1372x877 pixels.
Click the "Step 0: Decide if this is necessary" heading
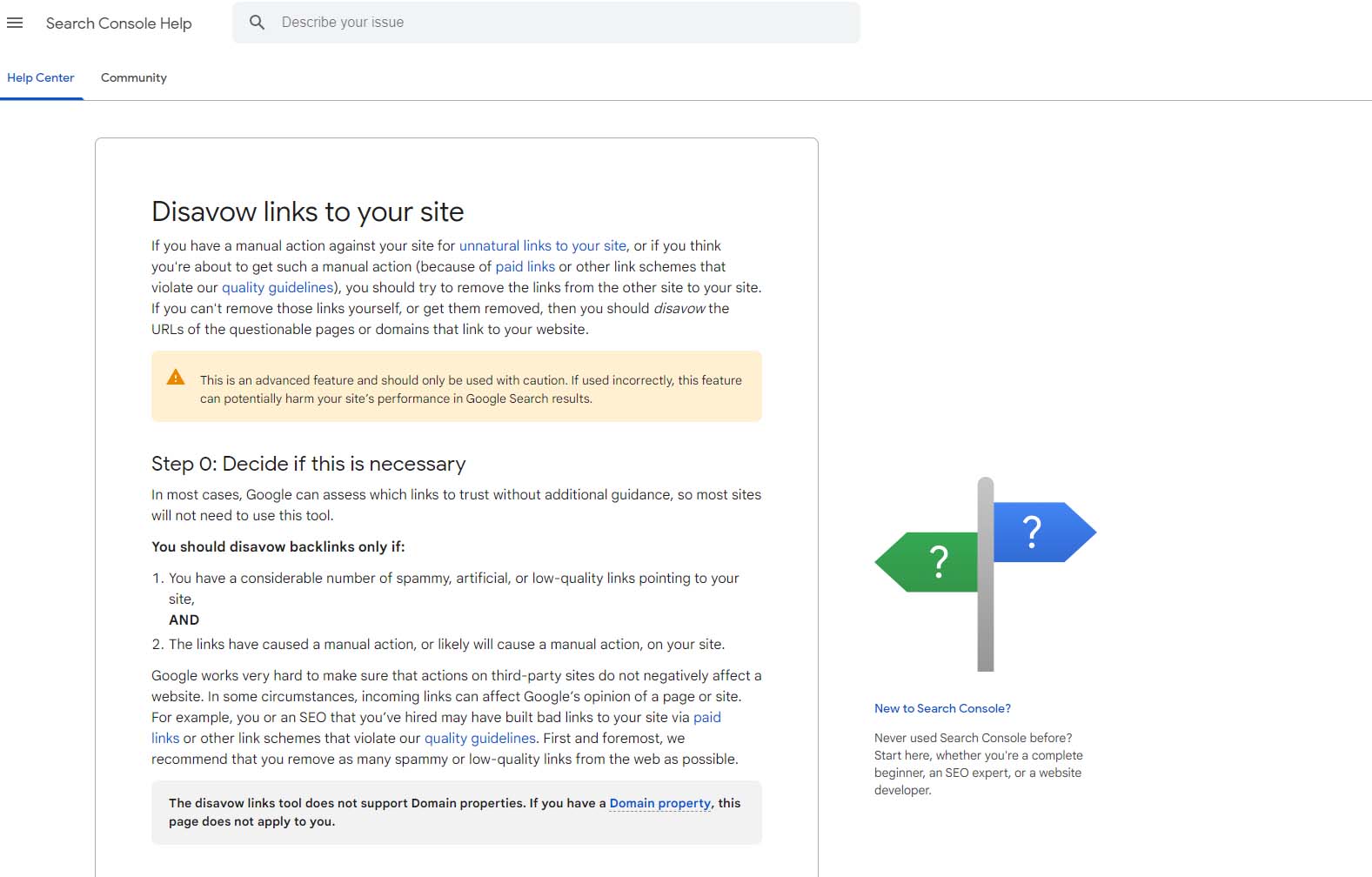point(308,464)
